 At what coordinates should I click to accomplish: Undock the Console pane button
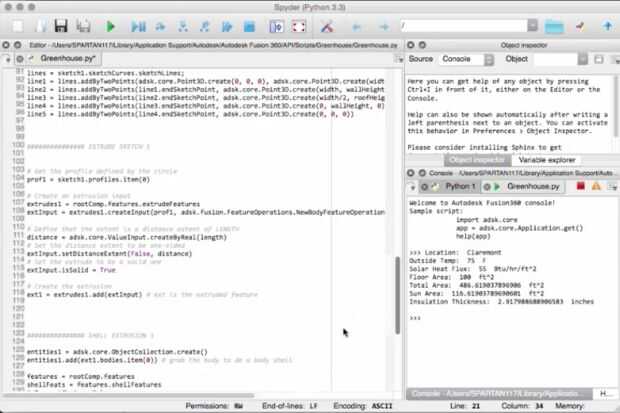pyautogui.click(x=422, y=173)
